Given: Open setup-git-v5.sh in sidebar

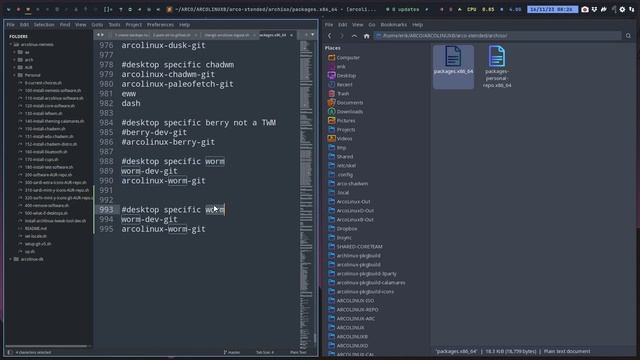Looking at the screenshot, I should [38, 244].
